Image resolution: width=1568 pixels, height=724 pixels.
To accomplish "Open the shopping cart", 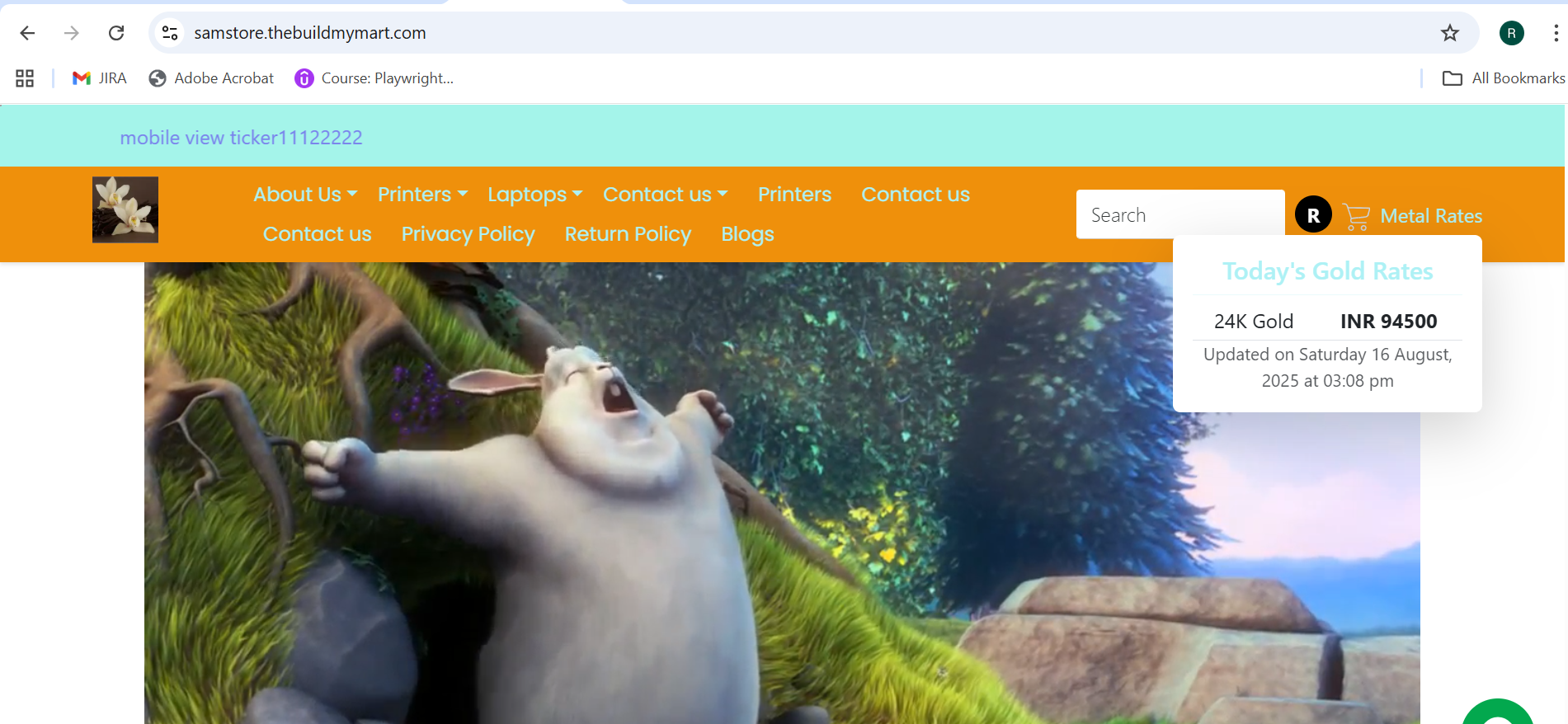I will 1357,216.
